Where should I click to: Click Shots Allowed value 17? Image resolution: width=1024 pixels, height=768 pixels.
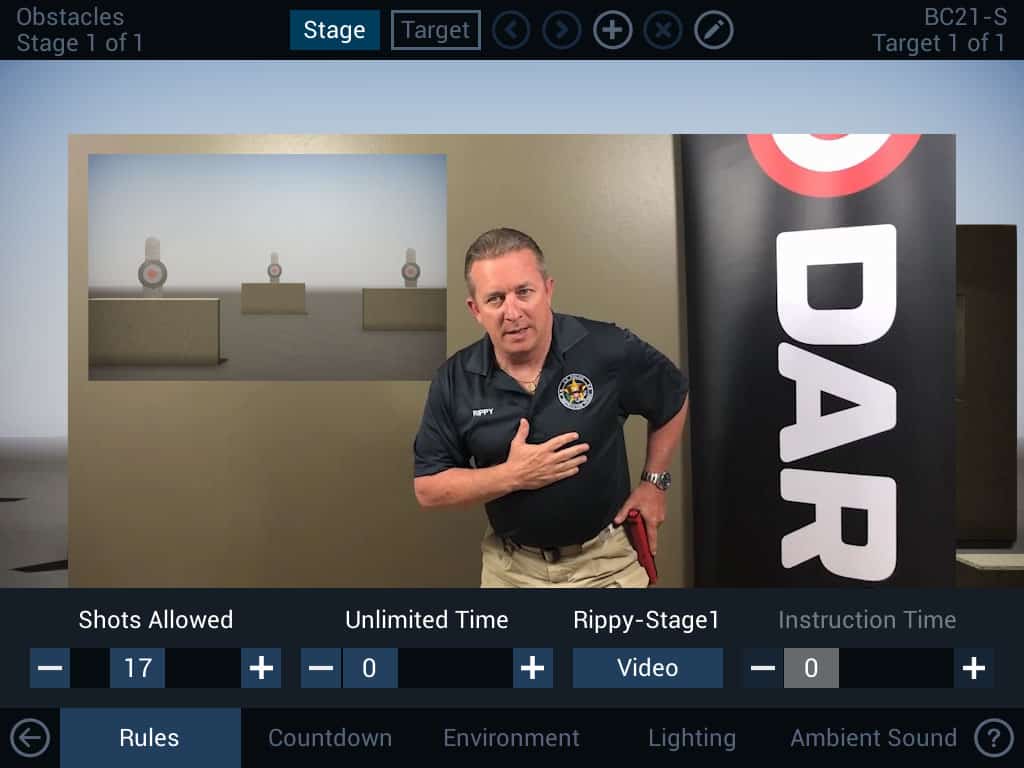pyautogui.click(x=138, y=668)
